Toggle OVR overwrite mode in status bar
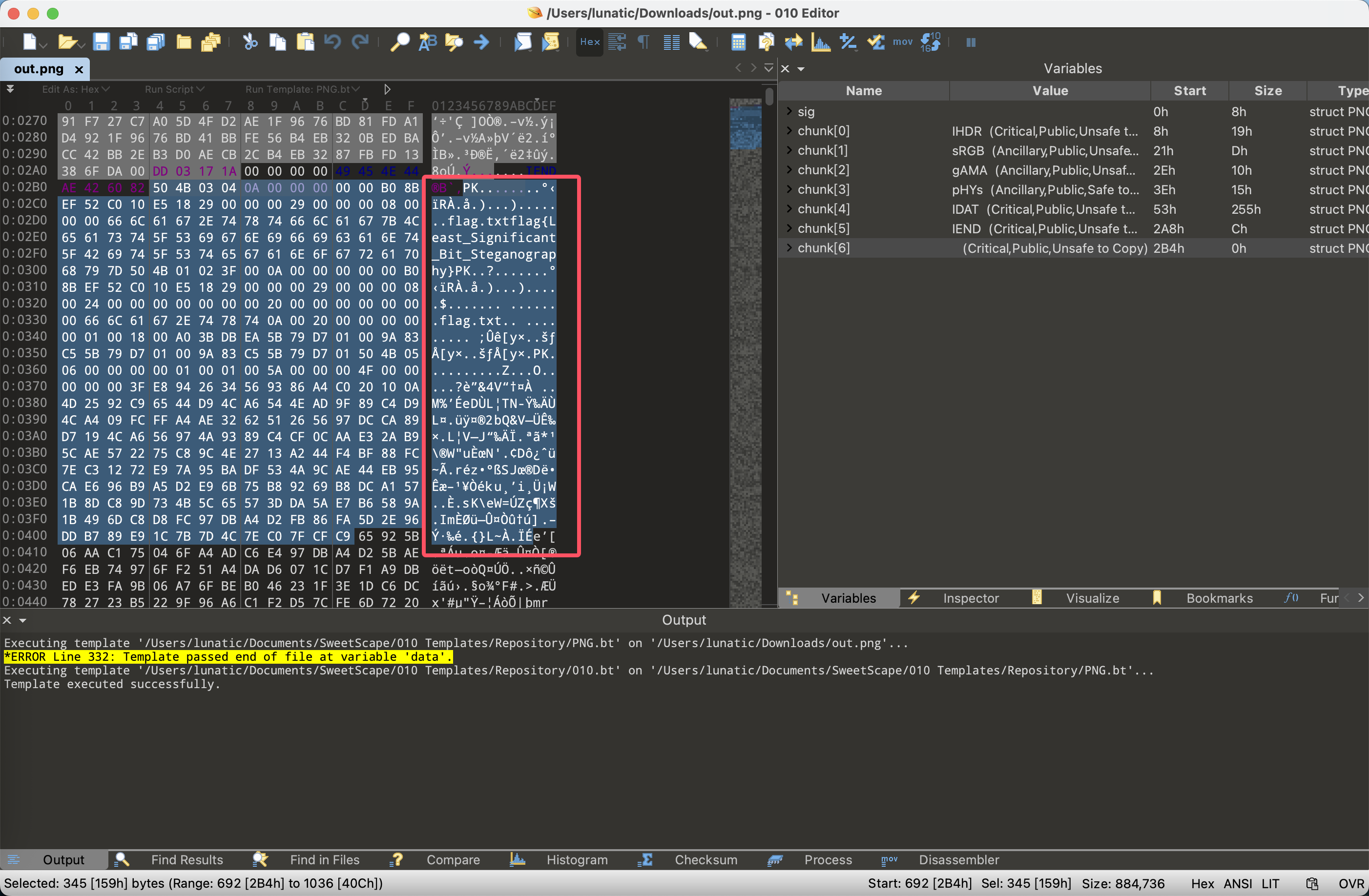The image size is (1369, 896). point(1350,883)
